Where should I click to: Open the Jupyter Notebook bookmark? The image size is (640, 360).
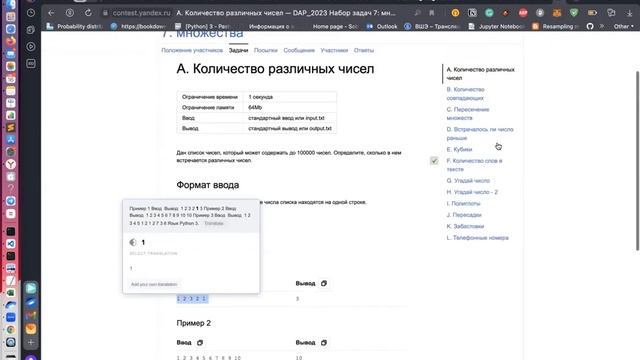click(496, 26)
